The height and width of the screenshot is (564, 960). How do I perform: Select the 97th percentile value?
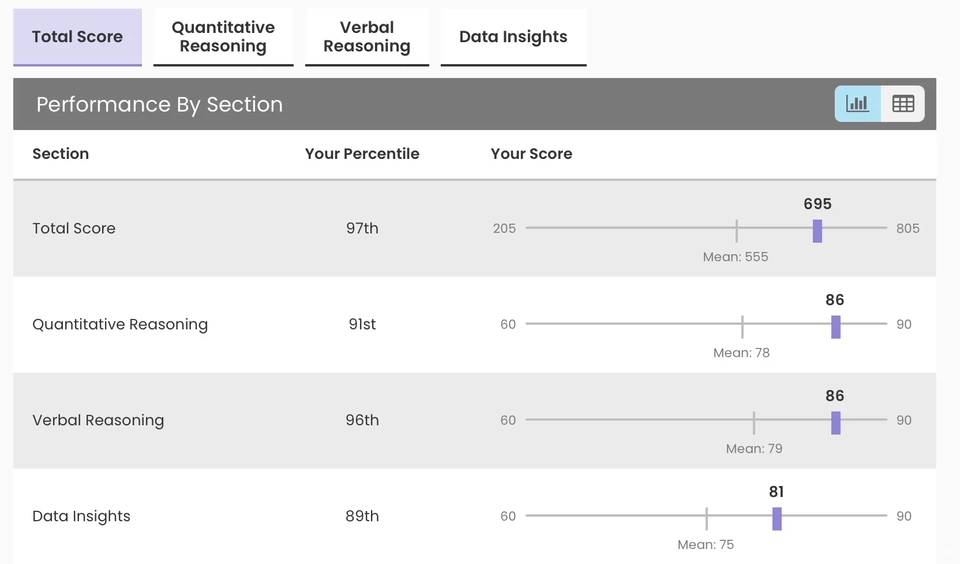point(362,228)
